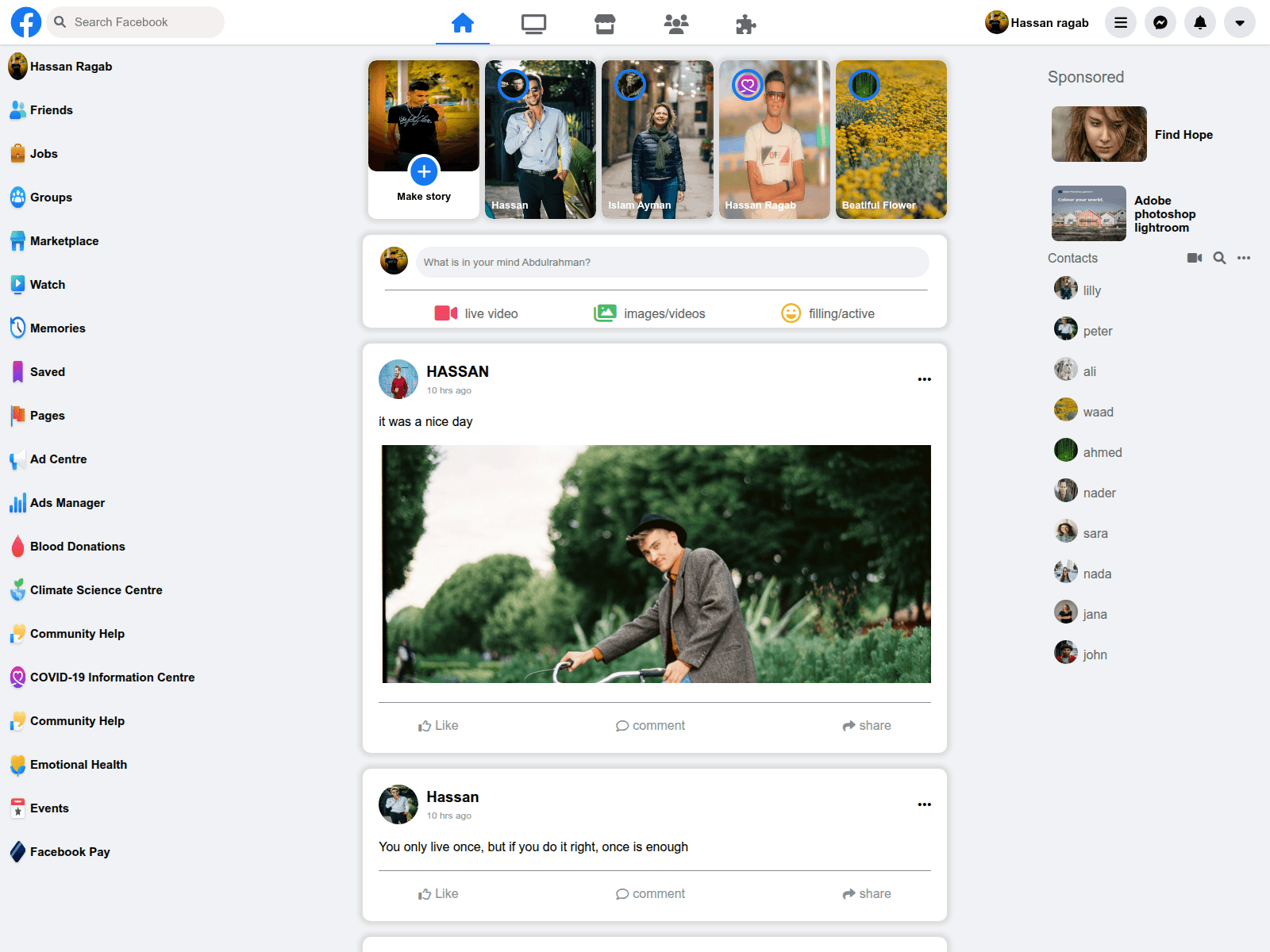Click inside the Search Facebook field

point(136,22)
